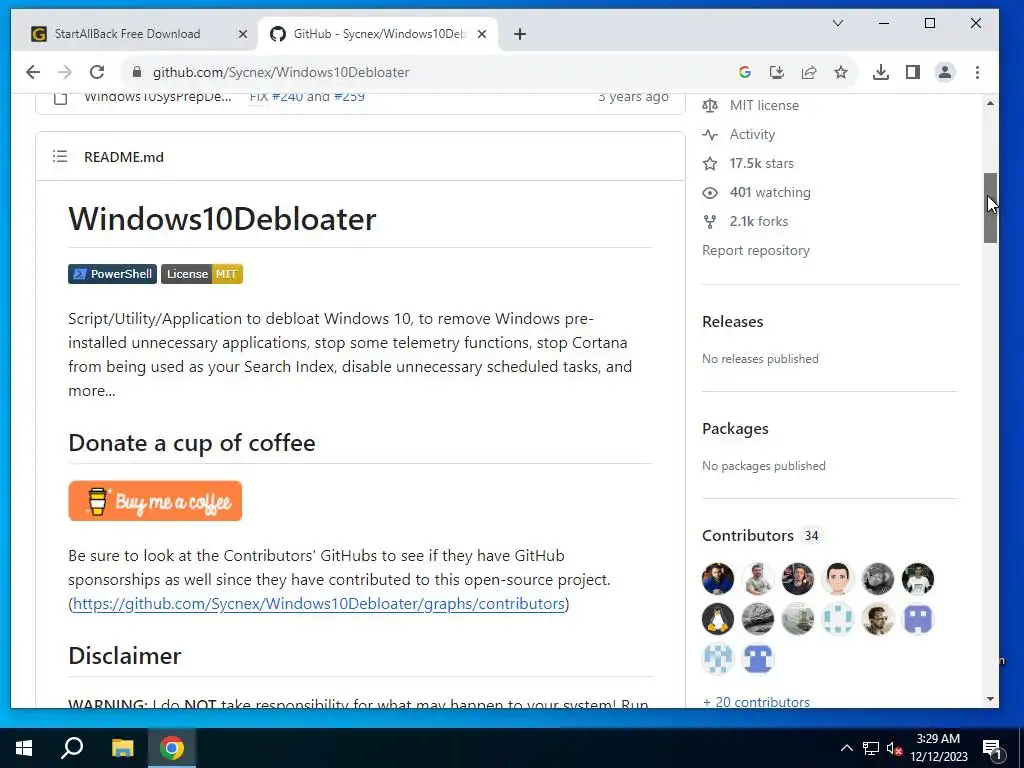Click the Linux penguin contributor avatar
Viewport: 1024px width, 768px height.
click(x=718, y=619)
